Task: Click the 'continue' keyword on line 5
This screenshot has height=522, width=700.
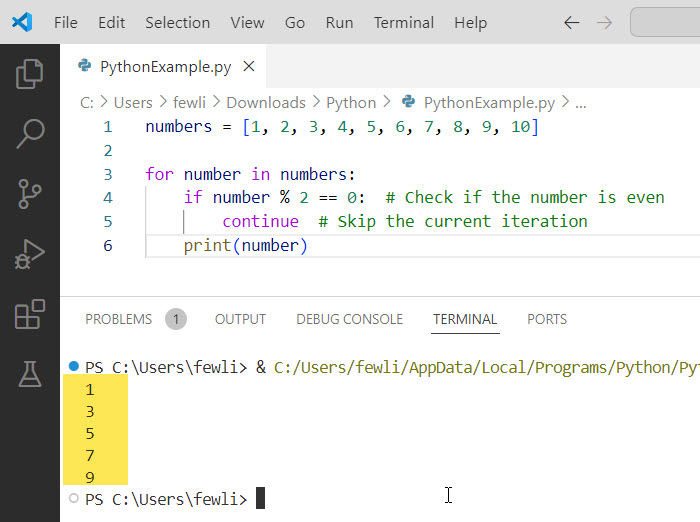Action: tap(261, 221)
